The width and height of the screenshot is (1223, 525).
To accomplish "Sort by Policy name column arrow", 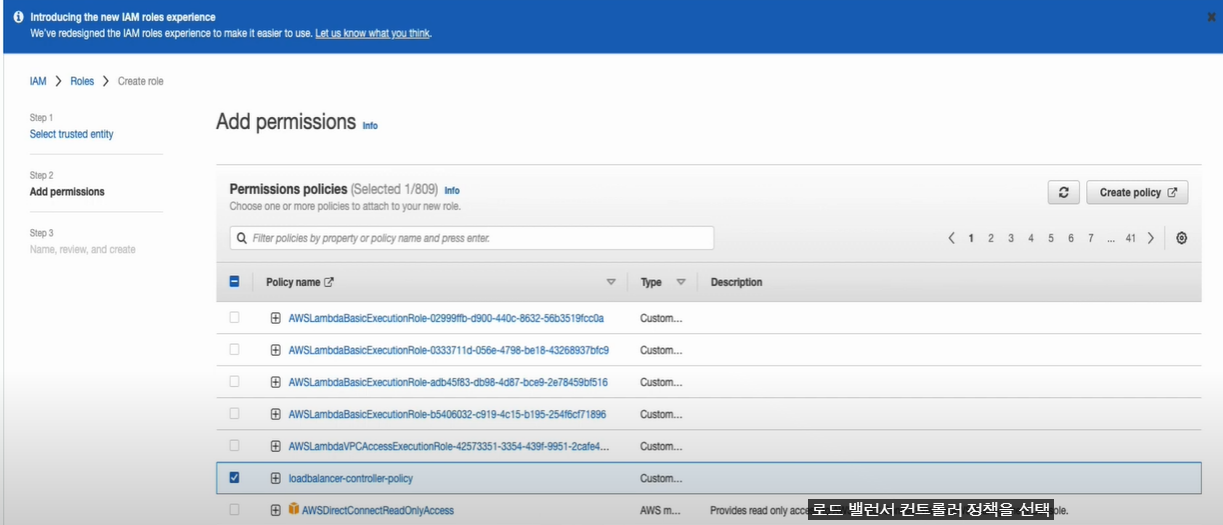I will coord(611,282).
